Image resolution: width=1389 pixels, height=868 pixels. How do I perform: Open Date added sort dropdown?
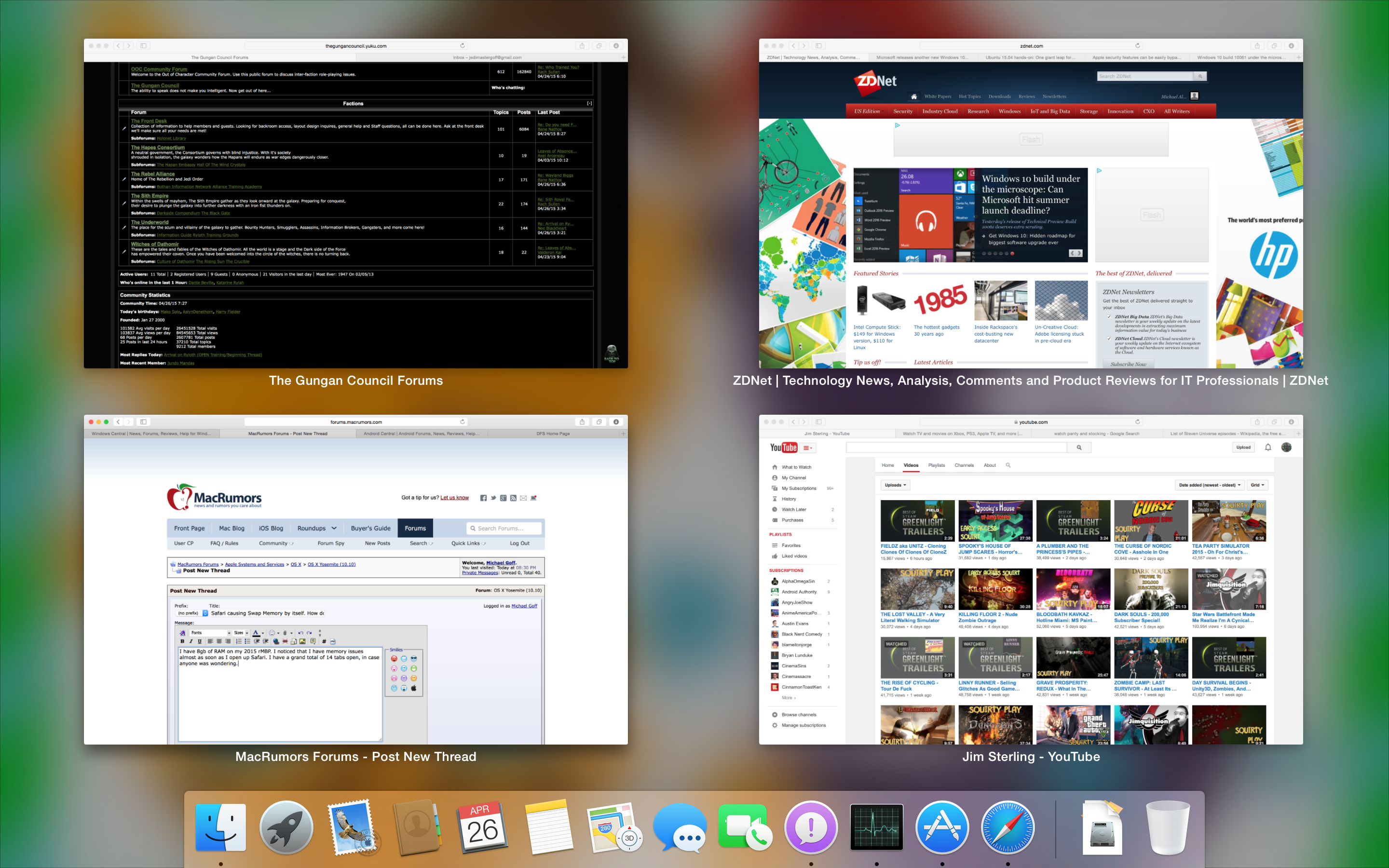(1210, 485)
